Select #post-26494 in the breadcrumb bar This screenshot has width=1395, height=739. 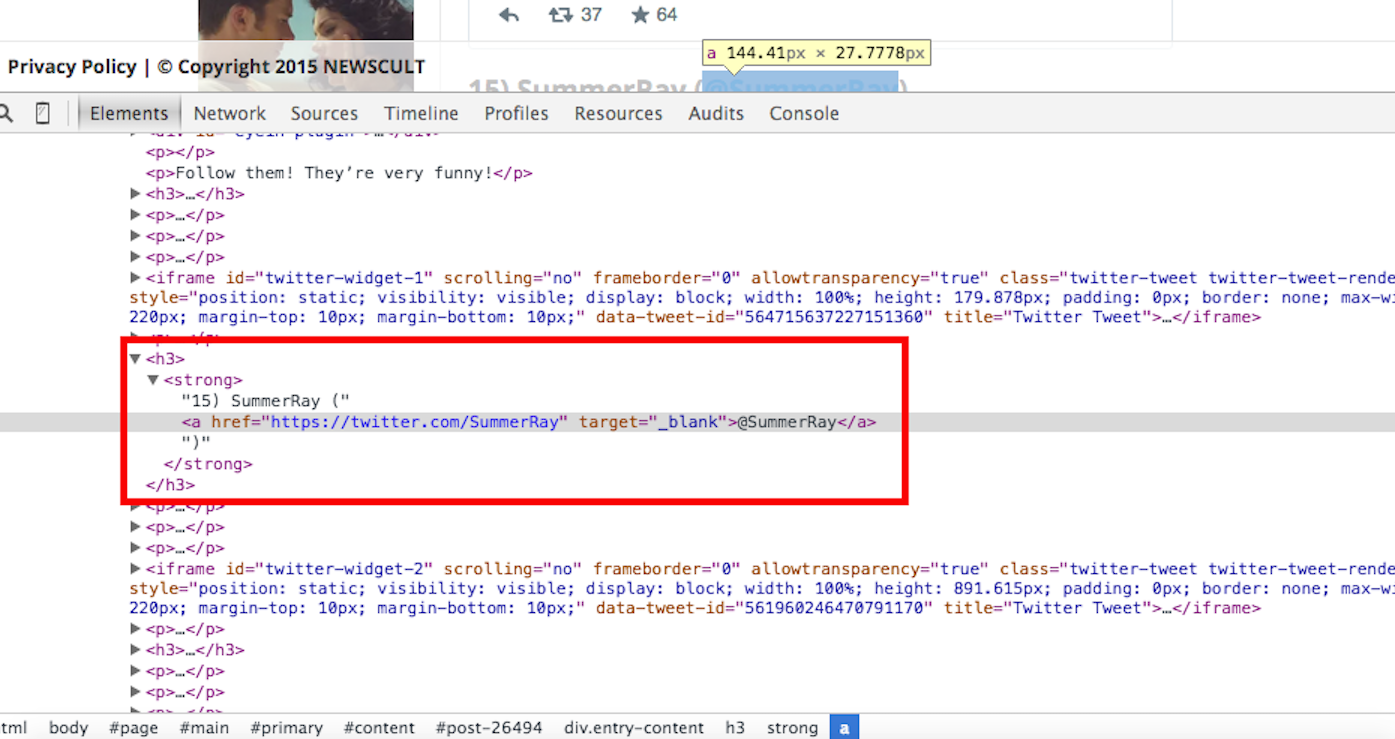click(x=489, y=728)
